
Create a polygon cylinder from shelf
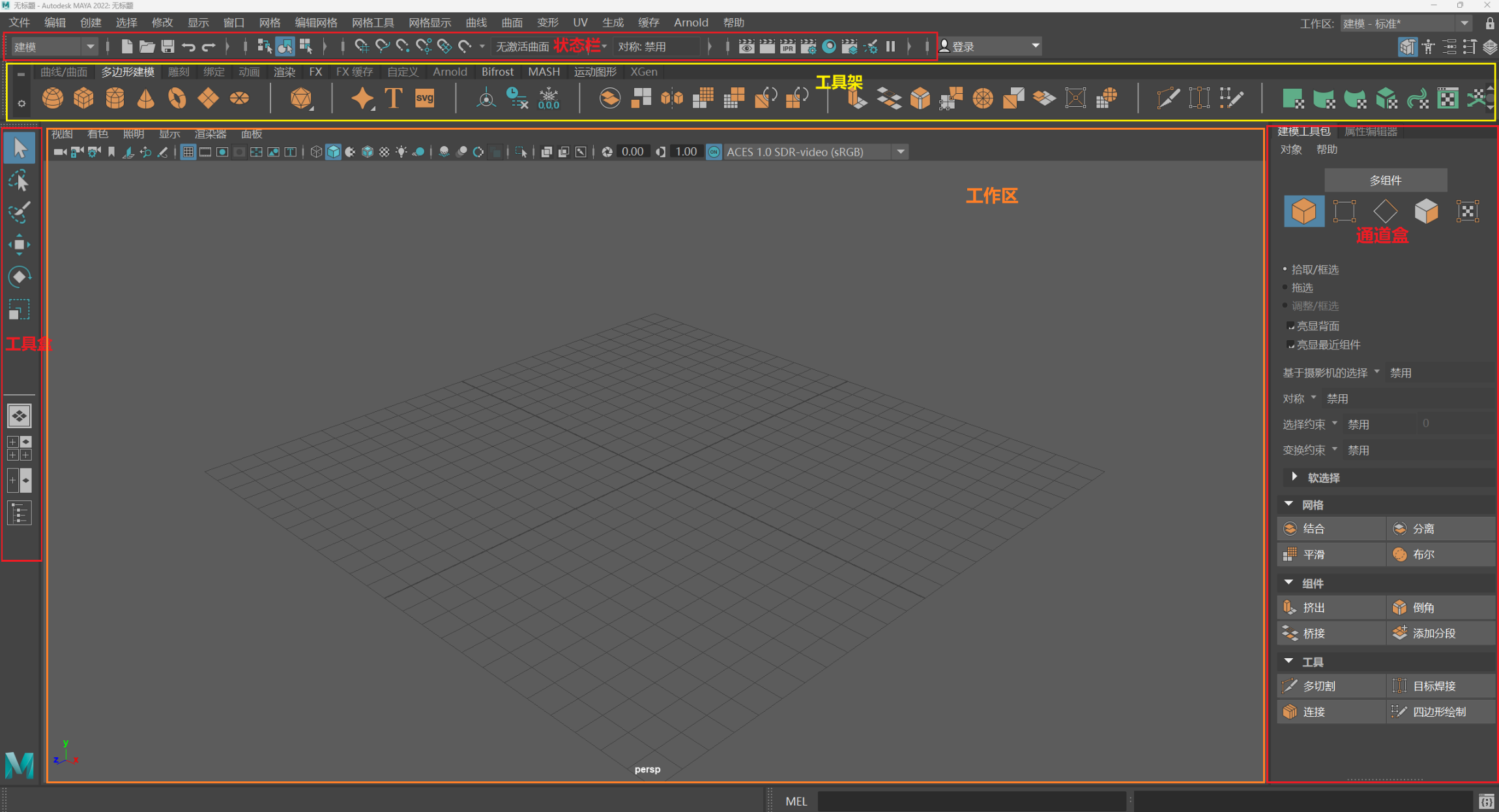tap(115, 98)
